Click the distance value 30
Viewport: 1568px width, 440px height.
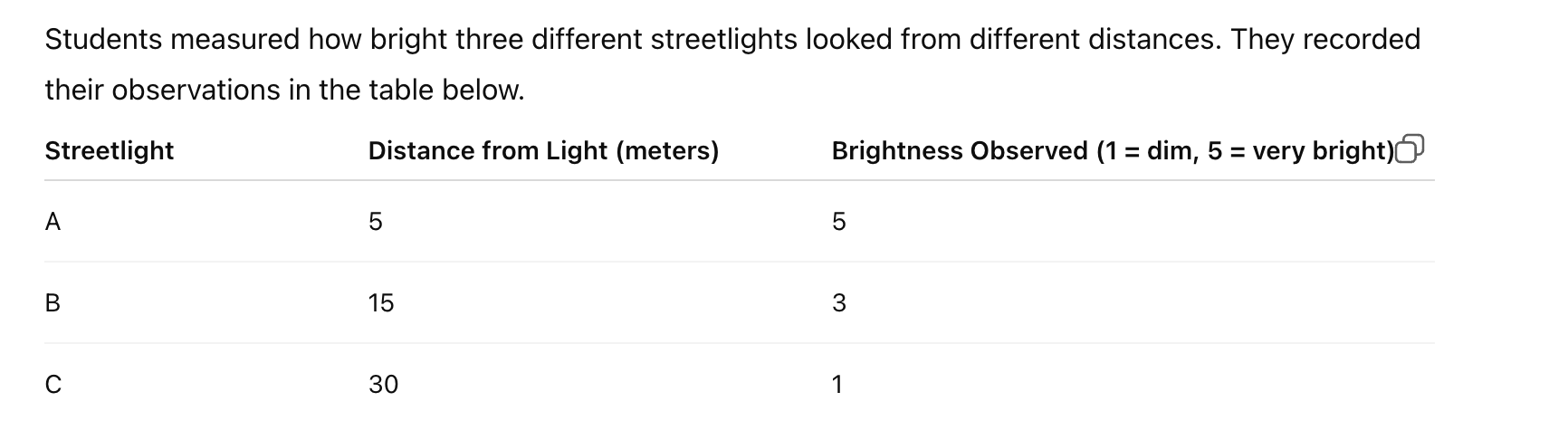pos(383,384)
